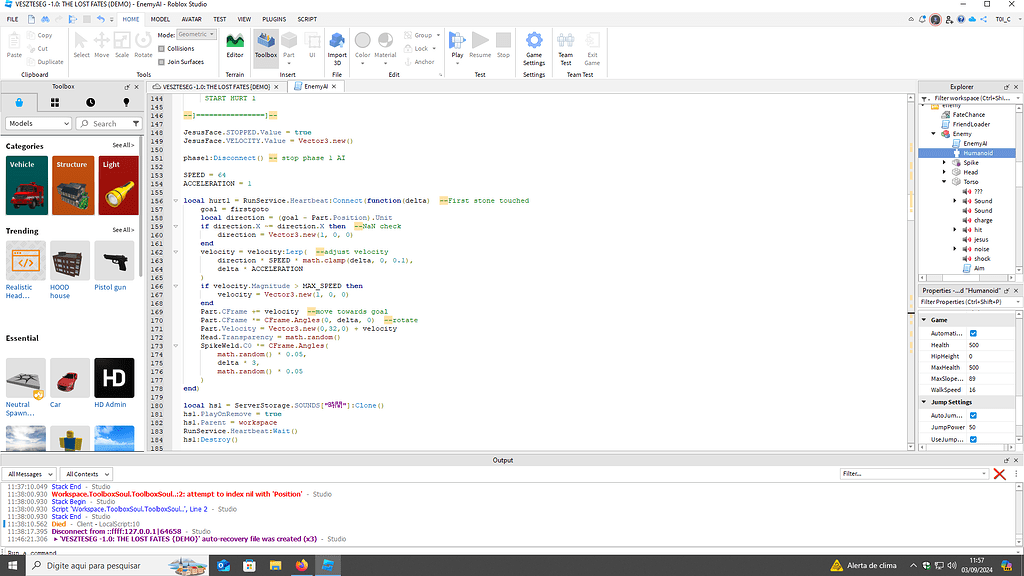This screenshot has width=1024, height=576.
Task: Open the Color picker tool
Action: tap(362, 46)
